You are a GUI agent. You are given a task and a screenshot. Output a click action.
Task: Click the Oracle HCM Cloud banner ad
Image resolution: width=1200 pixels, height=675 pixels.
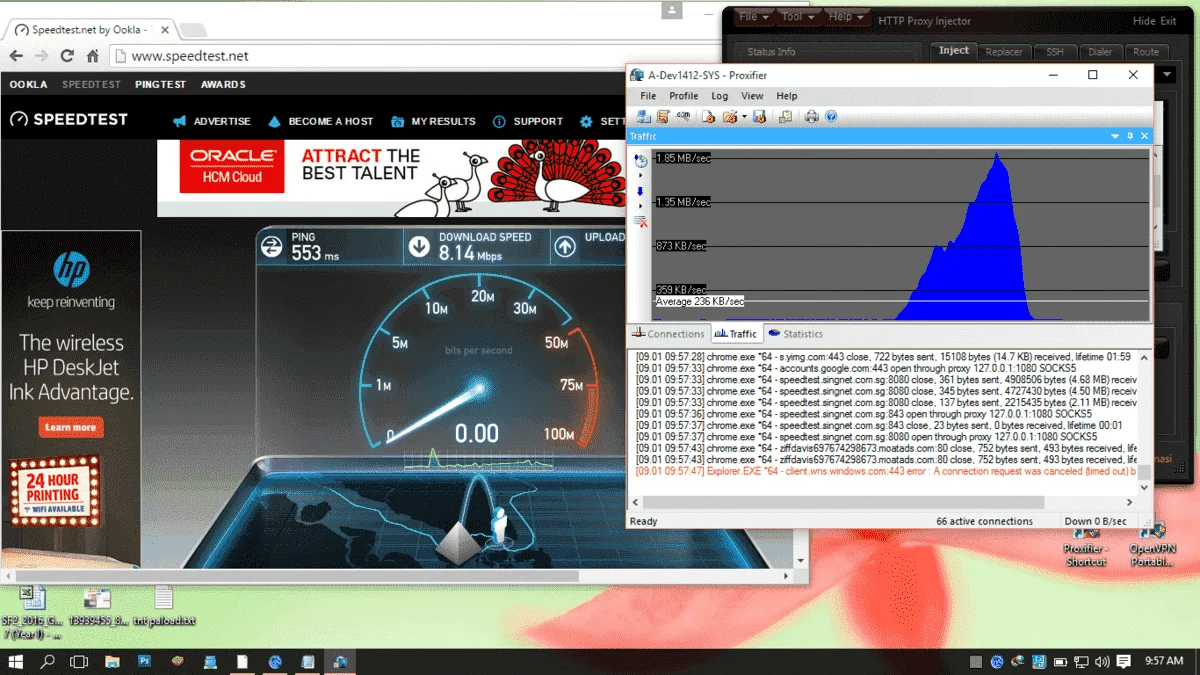point(391,178)
